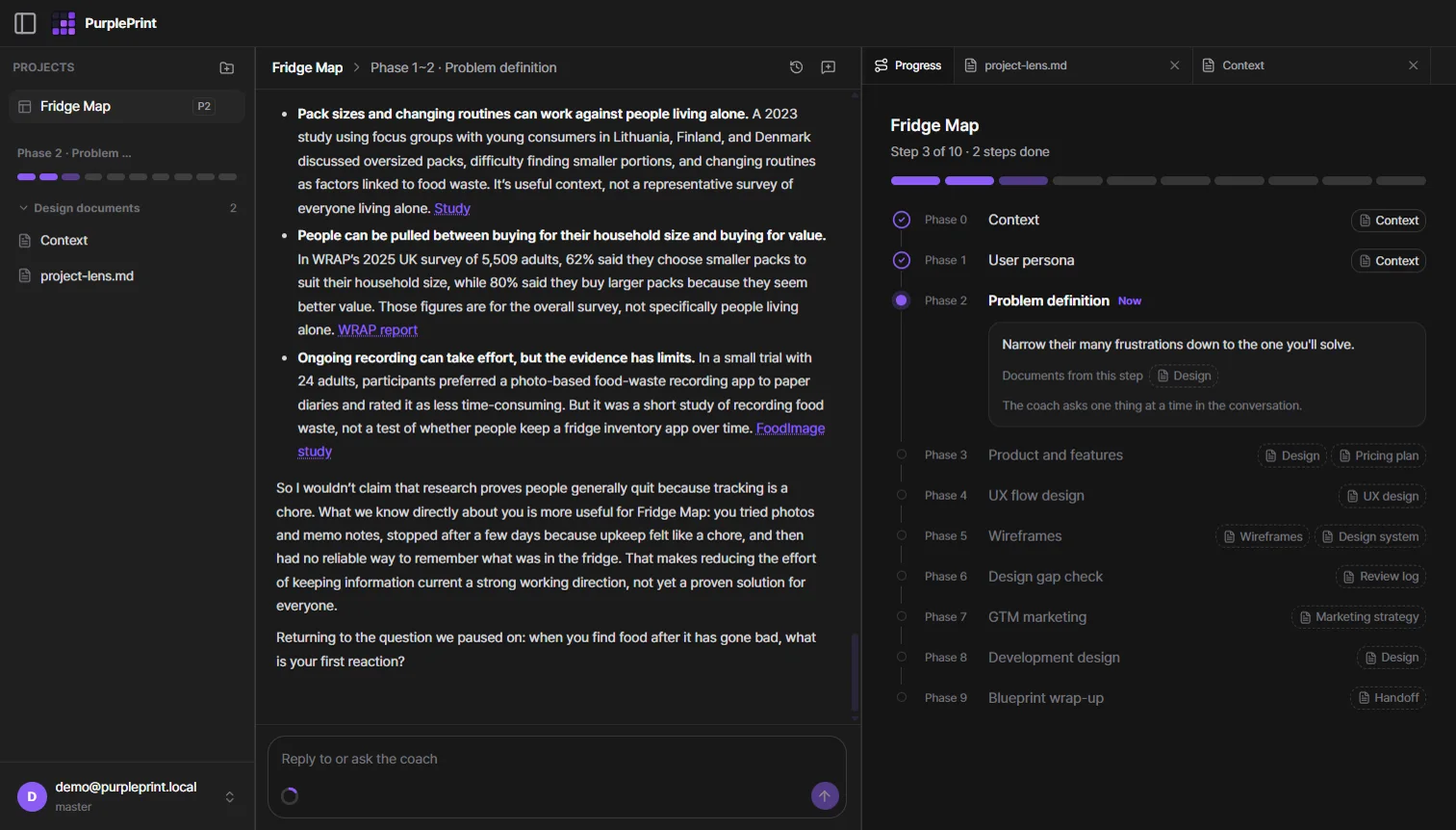Viewport: 1456px width, 830px height.
Task: Click the PurplePrint logo icon
Action: click(x=64, y=23)
